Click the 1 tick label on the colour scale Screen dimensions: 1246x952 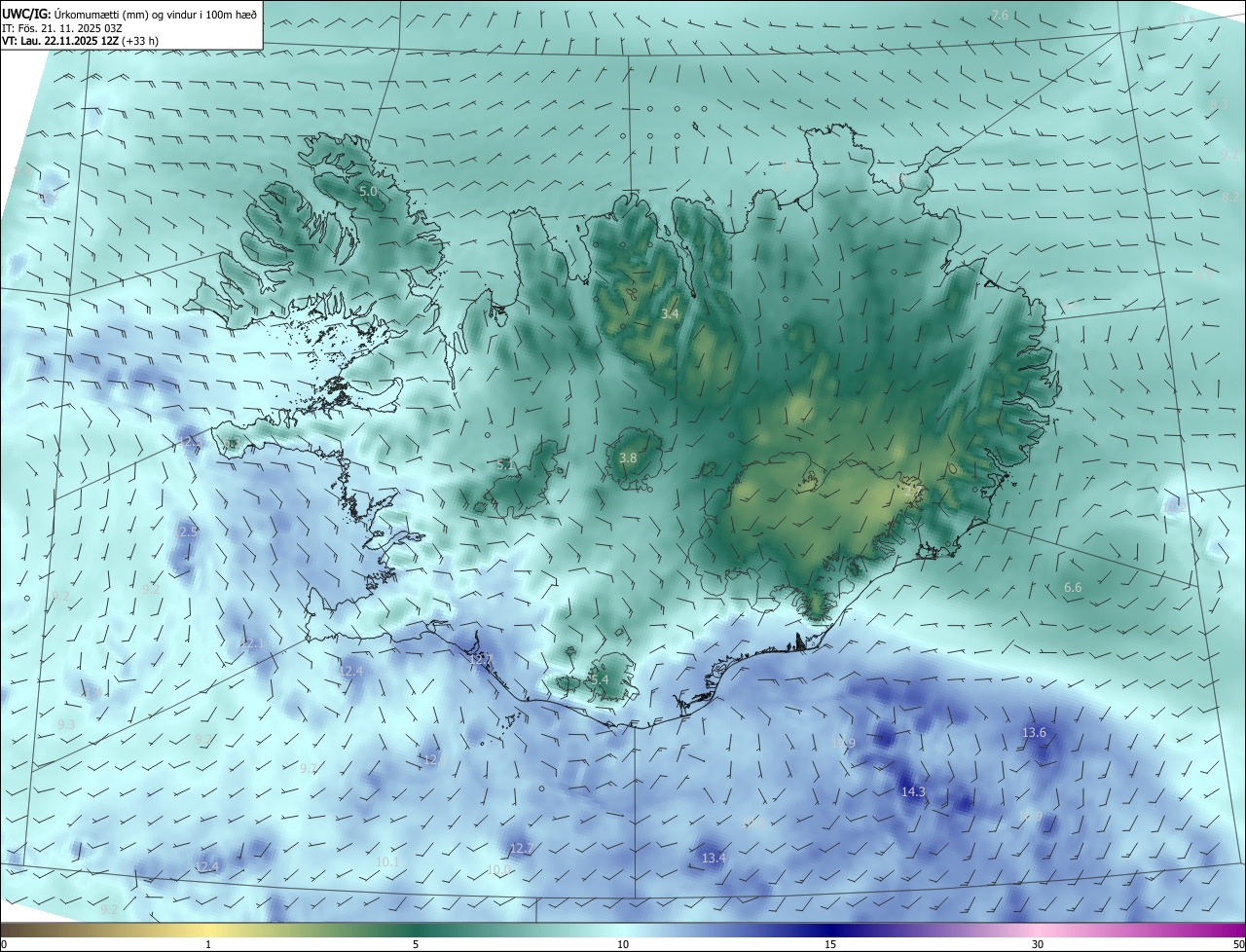(x=208, y=944)
